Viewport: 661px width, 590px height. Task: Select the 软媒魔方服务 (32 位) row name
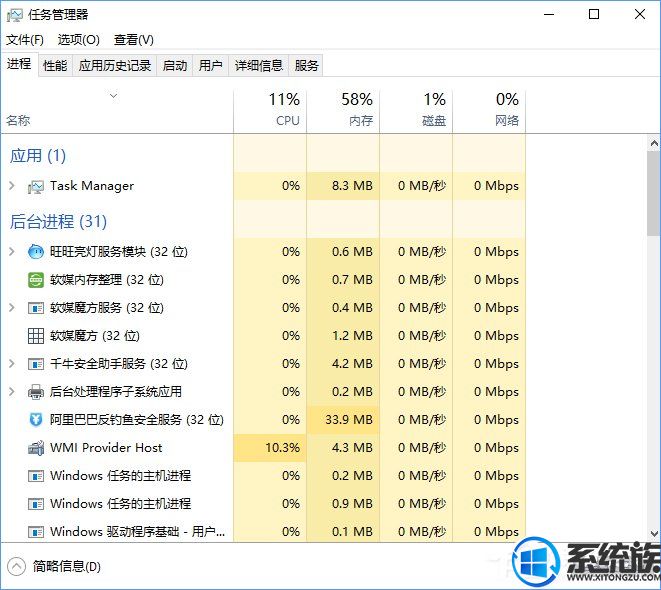point(107,308)
